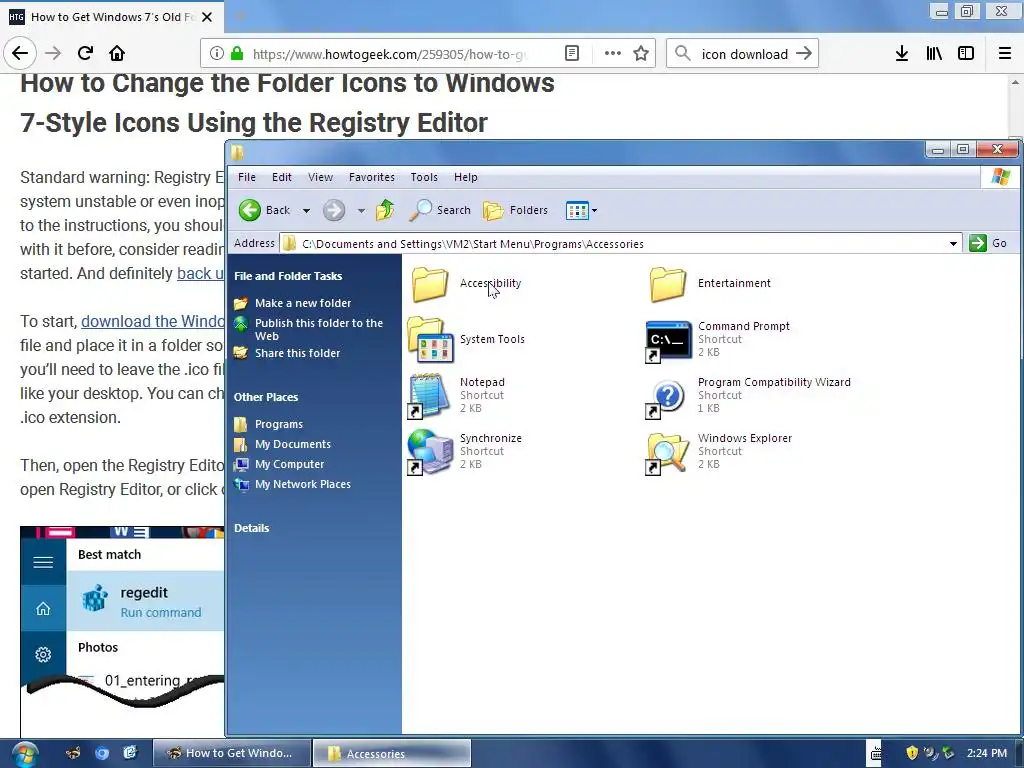Expand the Address bar dropdown

(953, 244)
